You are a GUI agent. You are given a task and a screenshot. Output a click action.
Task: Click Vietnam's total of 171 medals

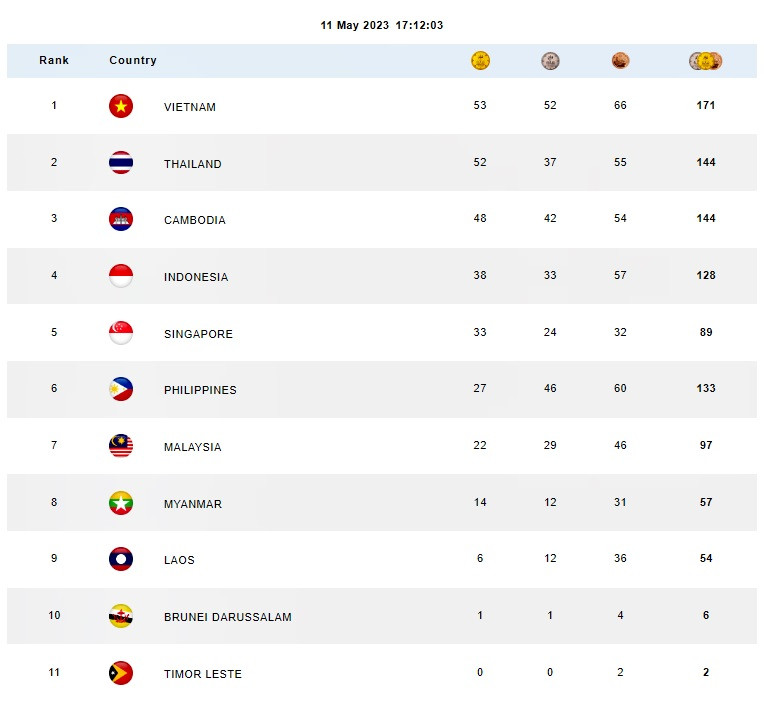click(x=706, y=105)
